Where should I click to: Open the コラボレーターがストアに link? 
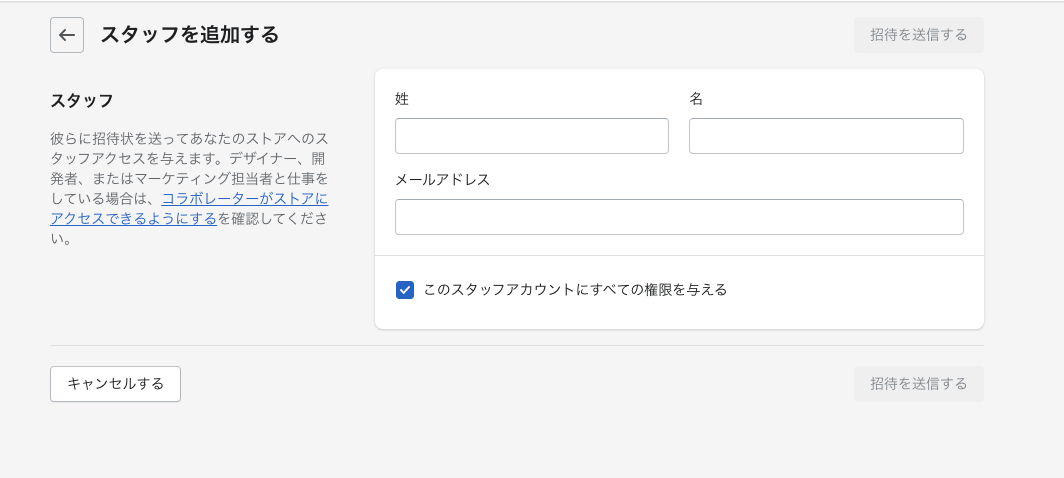click(x=245, y=199)
